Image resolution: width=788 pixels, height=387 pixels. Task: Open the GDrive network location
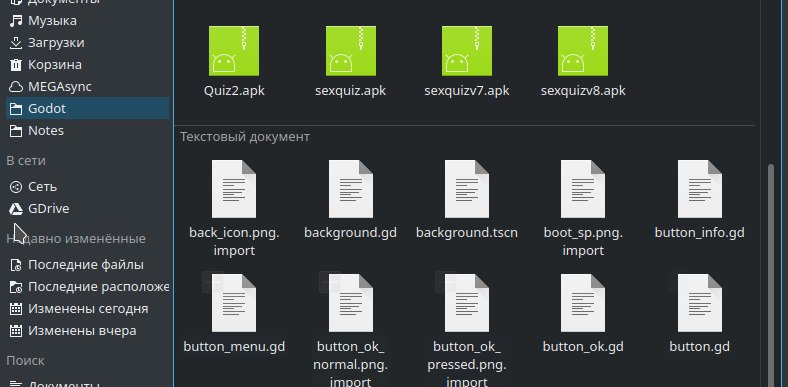pyautogui.click(x=87, y=209)
